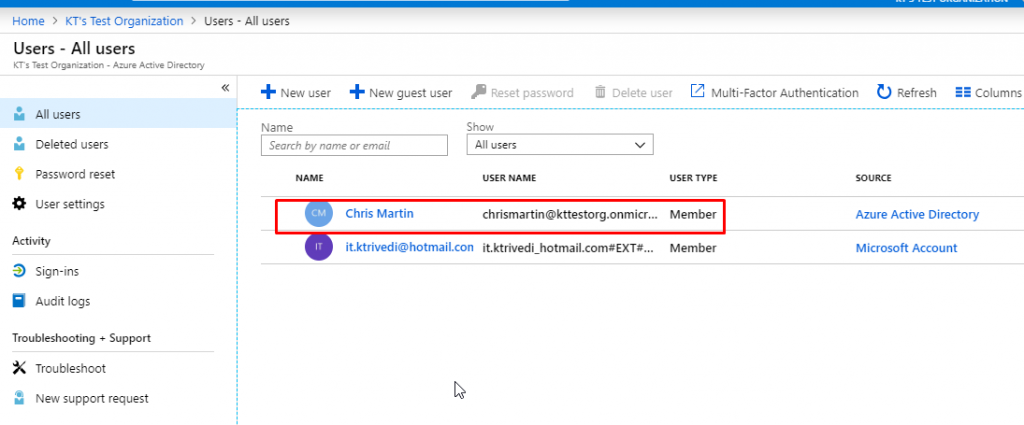
Task: Sort by SOURCE column header
Action: click(873, 178)
